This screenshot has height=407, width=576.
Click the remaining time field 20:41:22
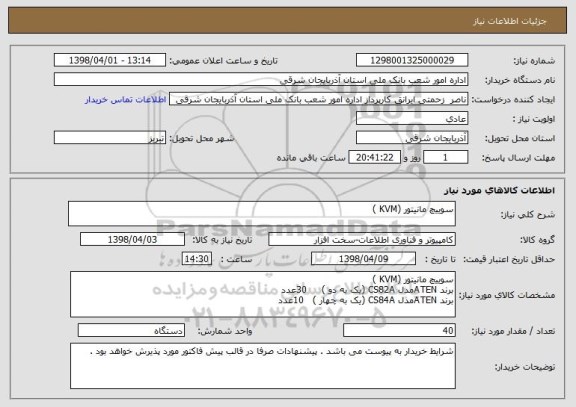374,157
